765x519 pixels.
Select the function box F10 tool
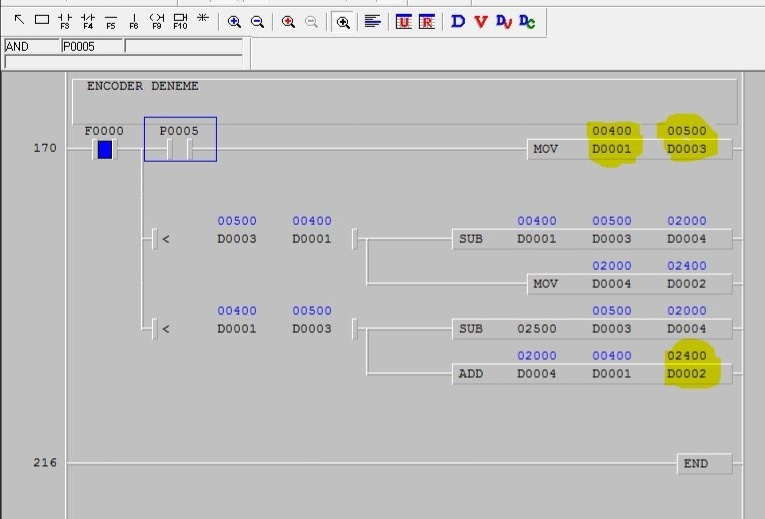point(180,21)
